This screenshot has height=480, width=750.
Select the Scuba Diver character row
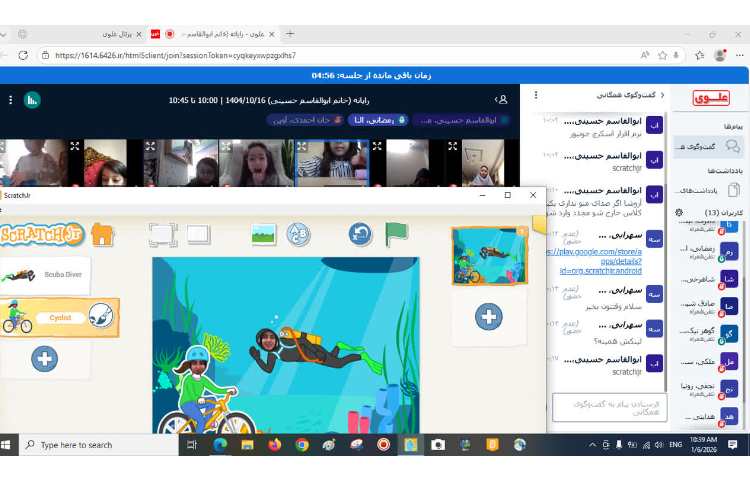[x=44, y=275]
